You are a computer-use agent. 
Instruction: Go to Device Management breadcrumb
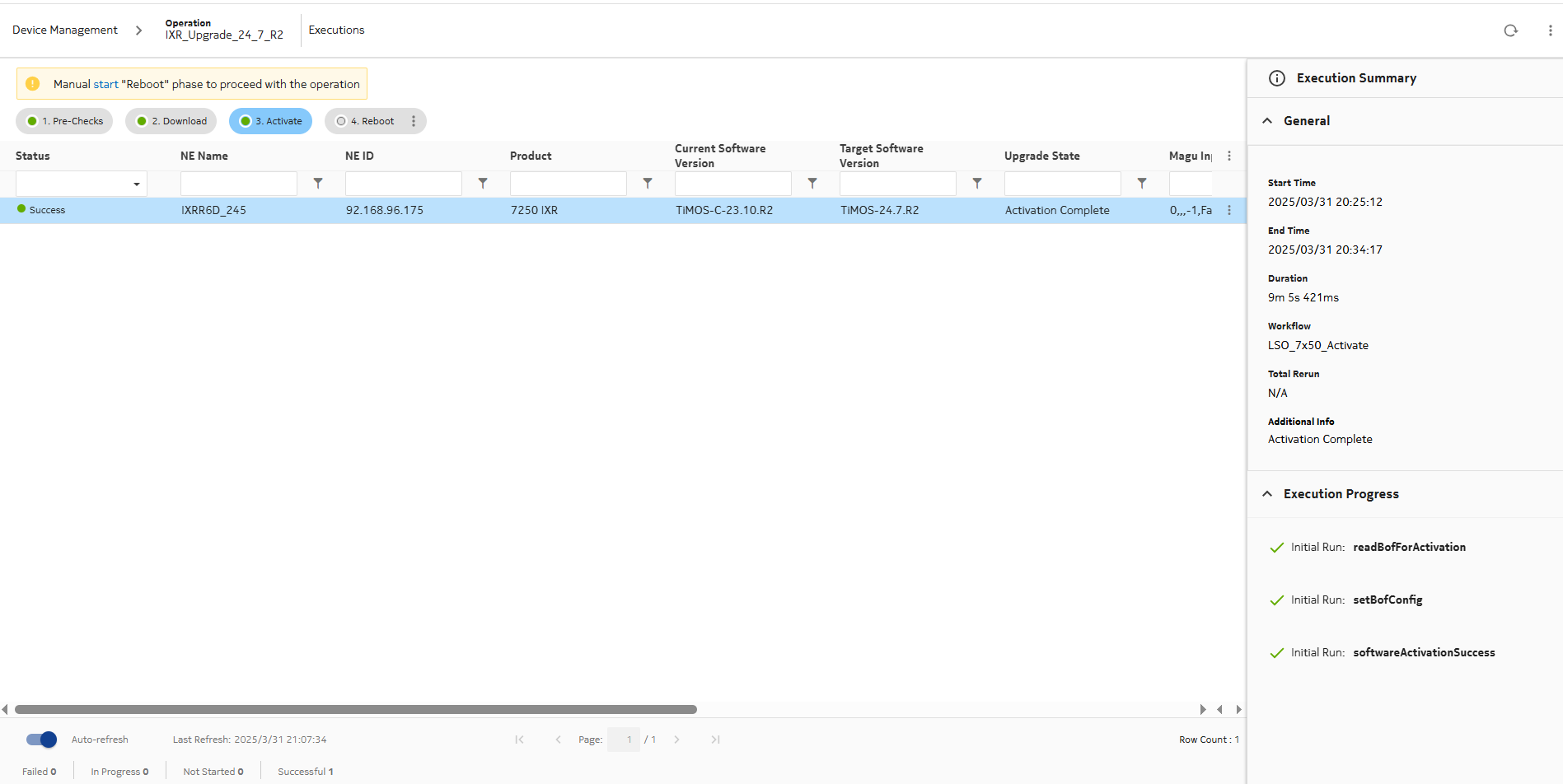click(x=65, y=30)
